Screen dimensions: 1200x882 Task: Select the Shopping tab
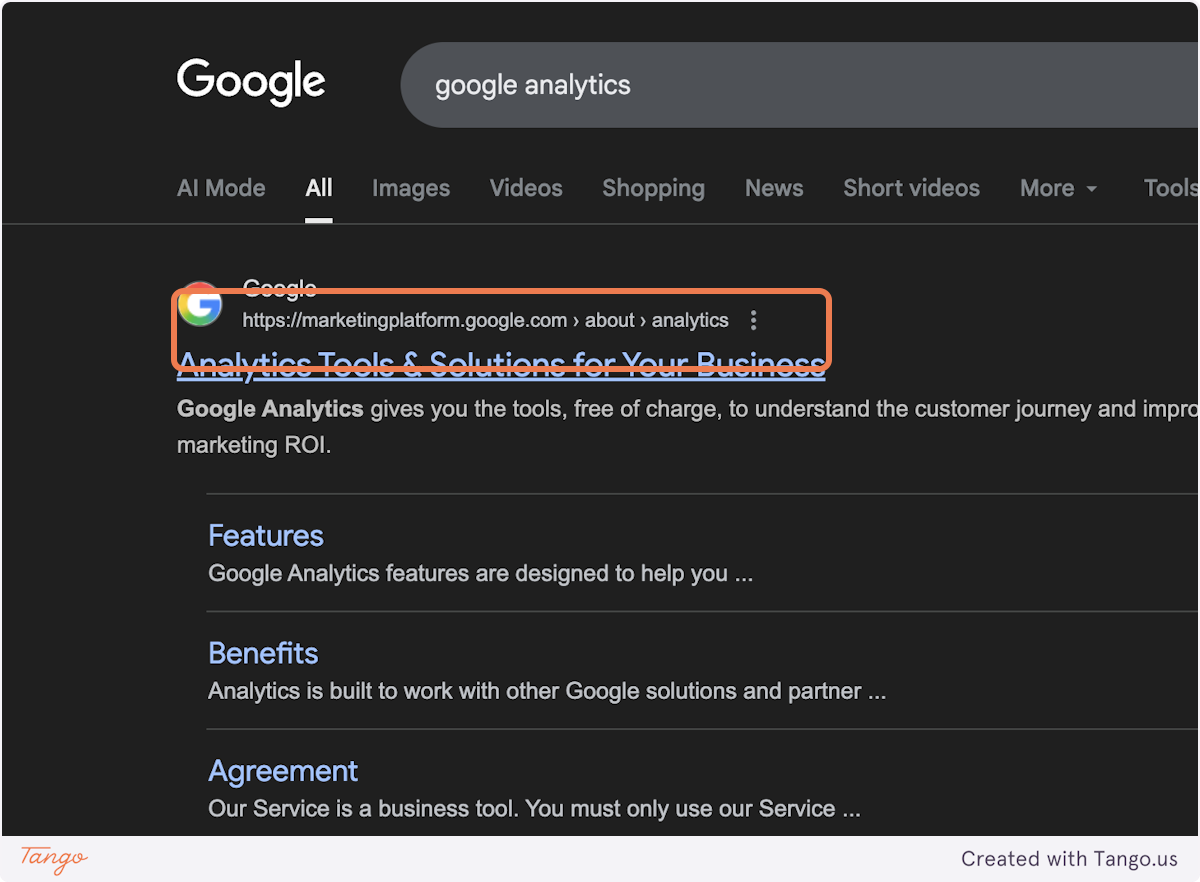pyautogui.click(x=653, y=188)
